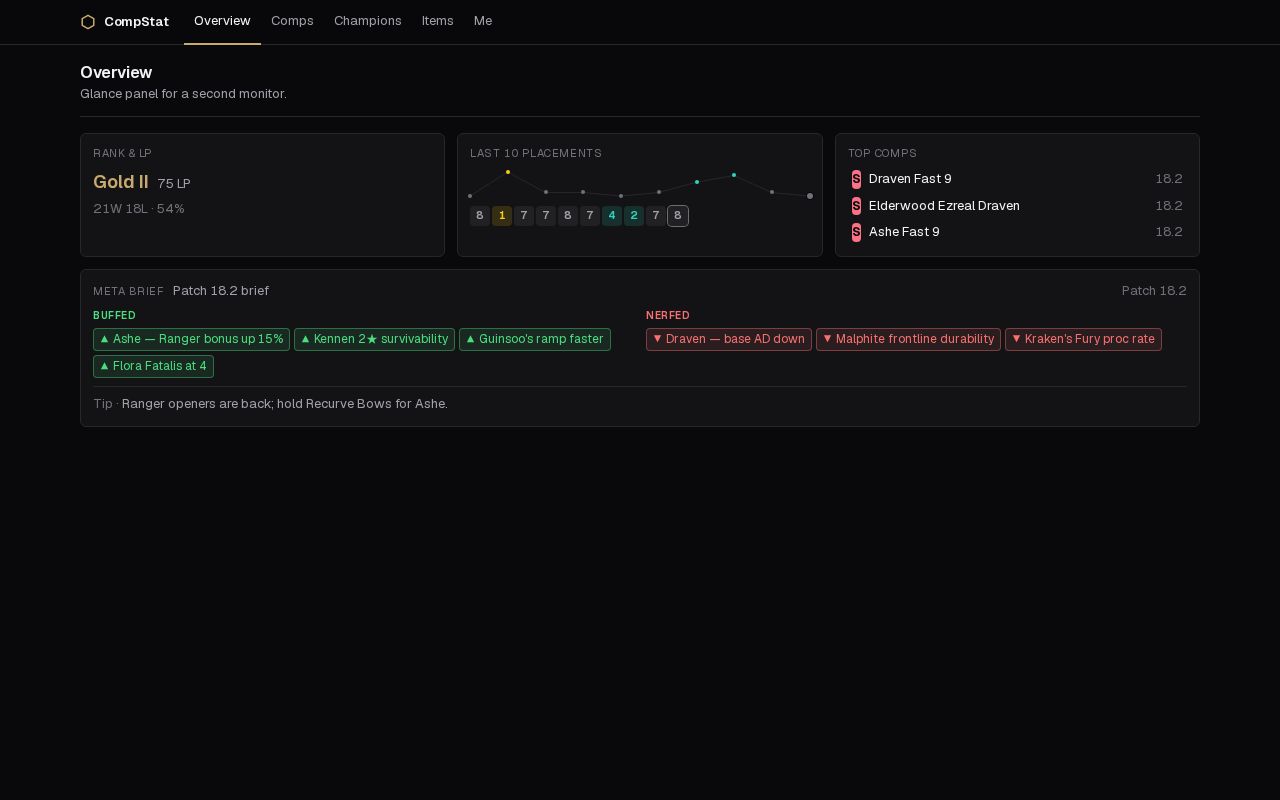Click the S tier badge beside Draven Fast 9
The image size is (1280, 800).
coord(856,179)
